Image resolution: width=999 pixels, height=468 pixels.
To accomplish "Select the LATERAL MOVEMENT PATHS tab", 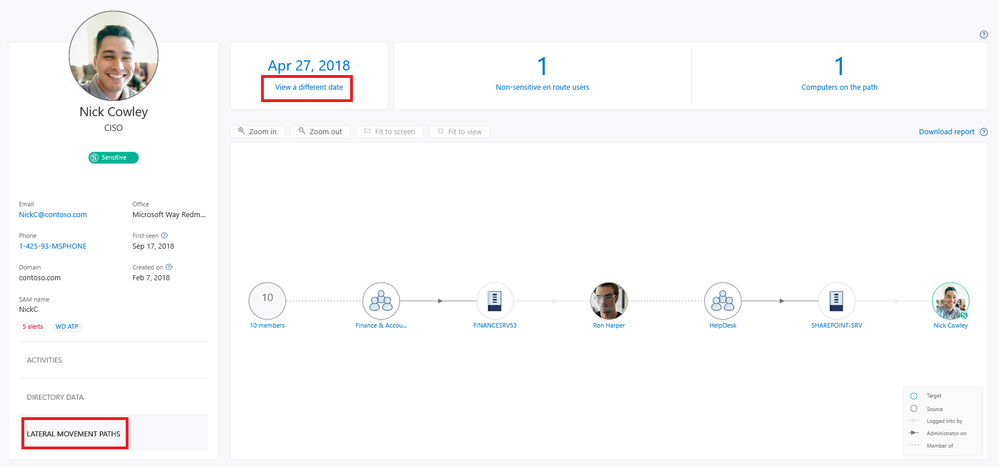I will coord(113,434).
